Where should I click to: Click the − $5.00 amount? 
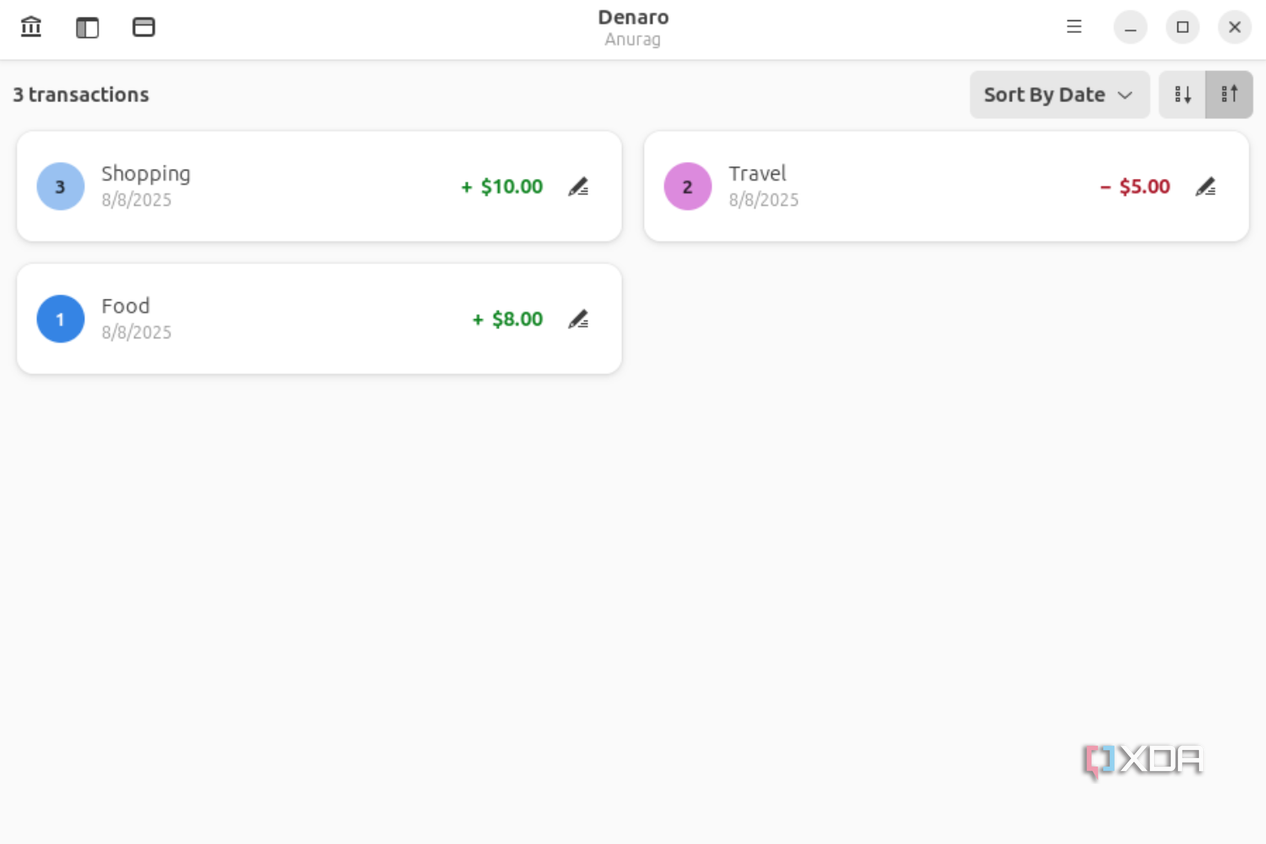pyautogui.click(x=1135, y=187)
